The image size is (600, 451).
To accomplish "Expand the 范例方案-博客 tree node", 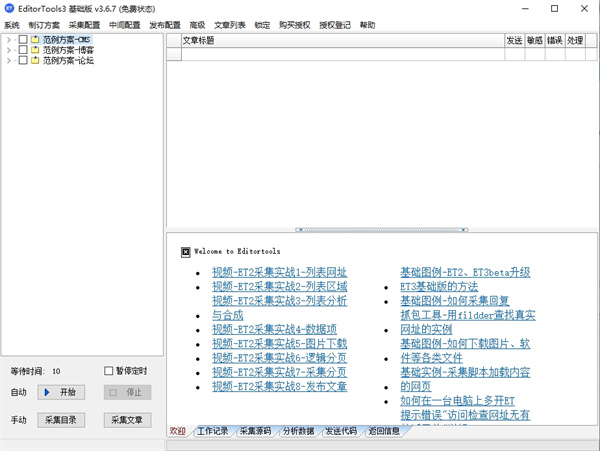I will tap(9, 50).
